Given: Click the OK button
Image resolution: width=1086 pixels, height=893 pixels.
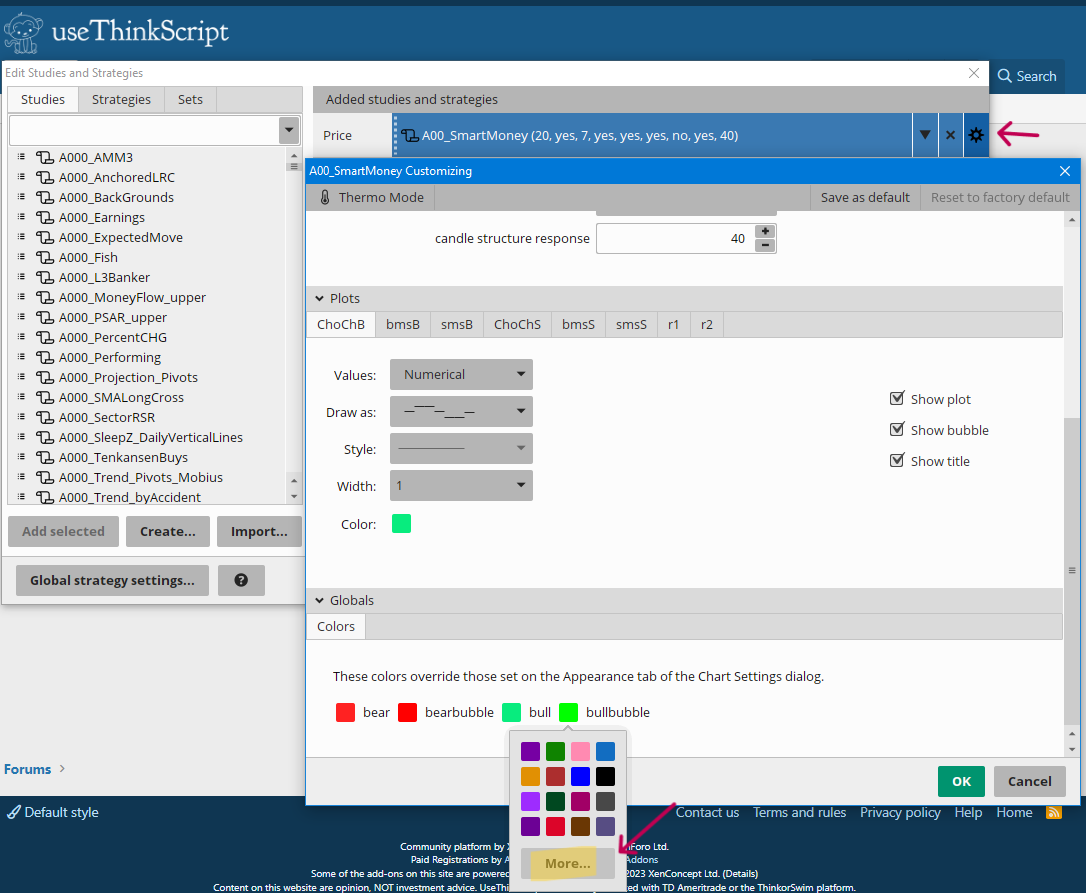Looking at the screenshot, I should pos(961,781).
